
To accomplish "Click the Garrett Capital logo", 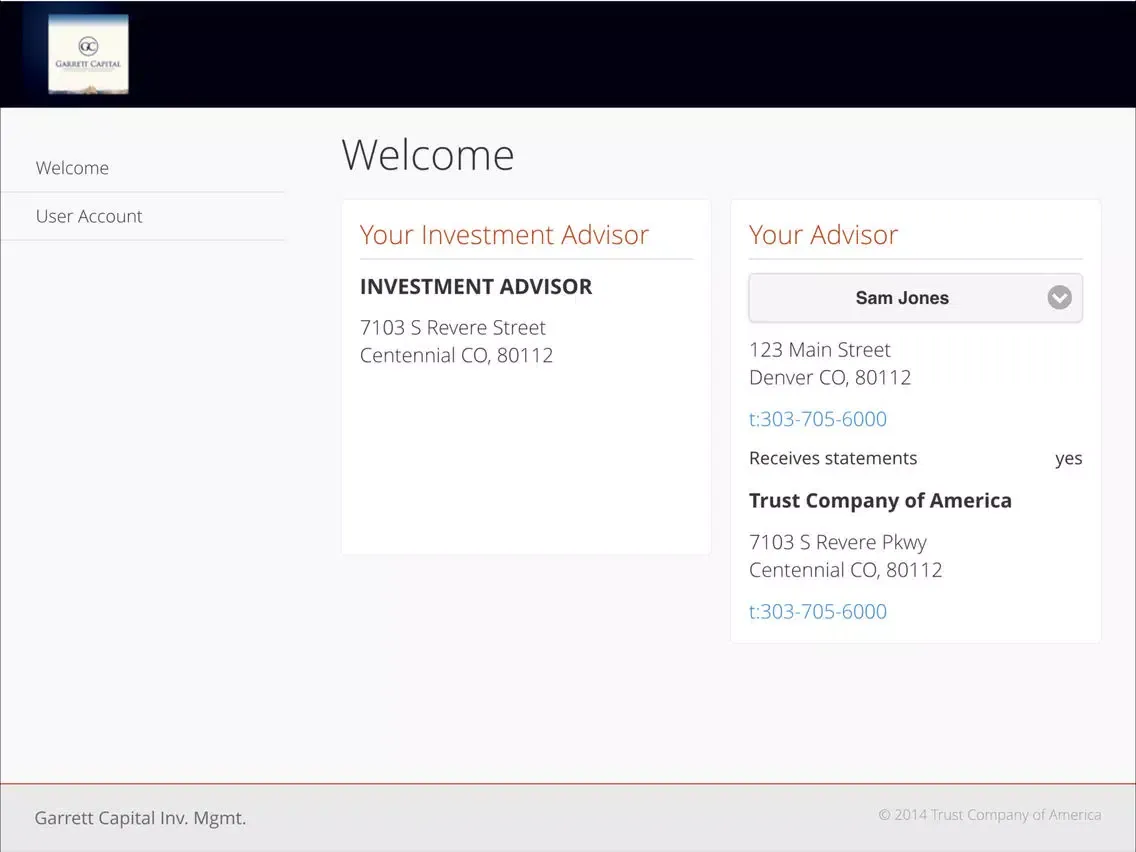I will pyautogui.click(x=88, y=54).
